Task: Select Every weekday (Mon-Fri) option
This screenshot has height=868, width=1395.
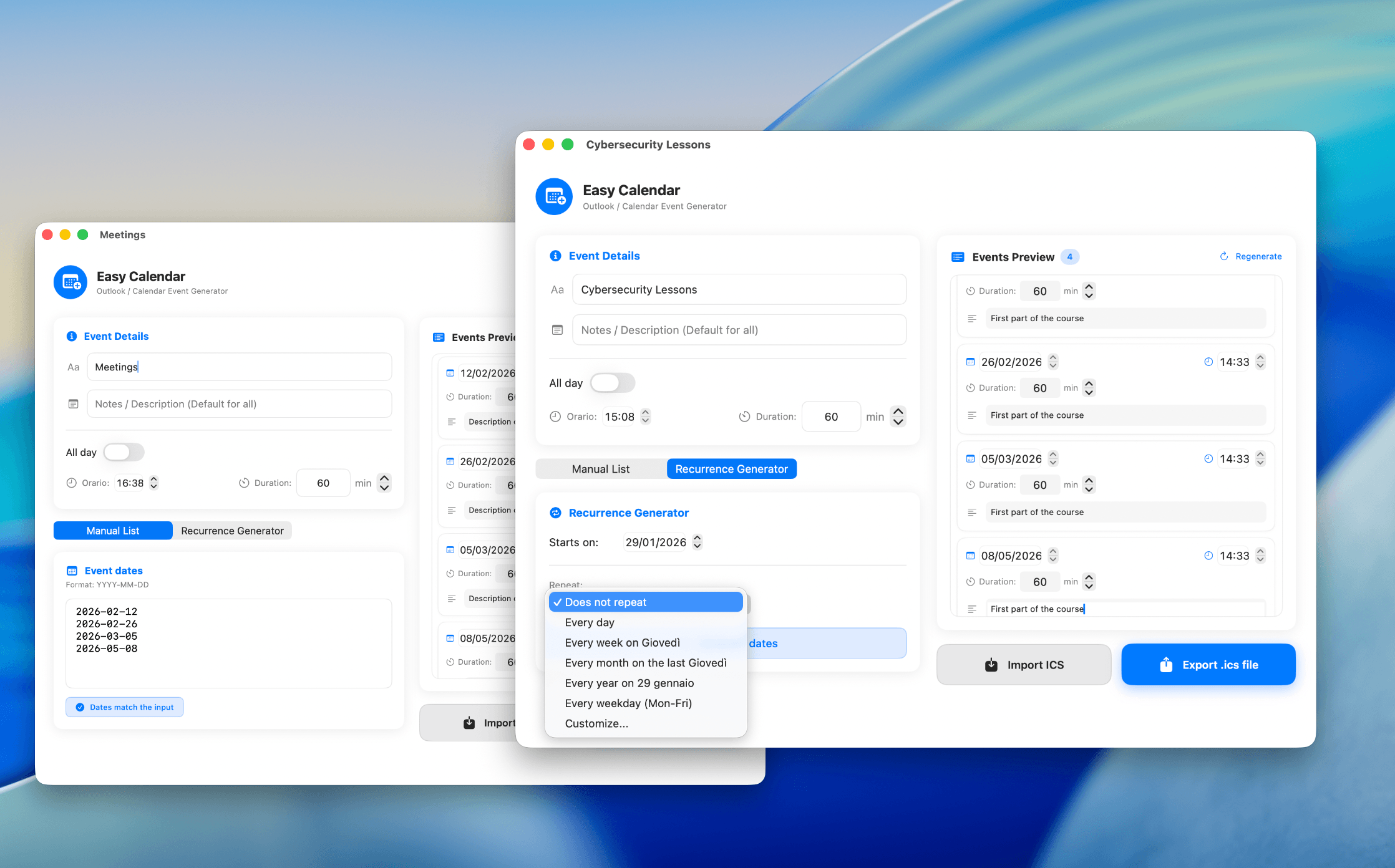Action: 646,703
